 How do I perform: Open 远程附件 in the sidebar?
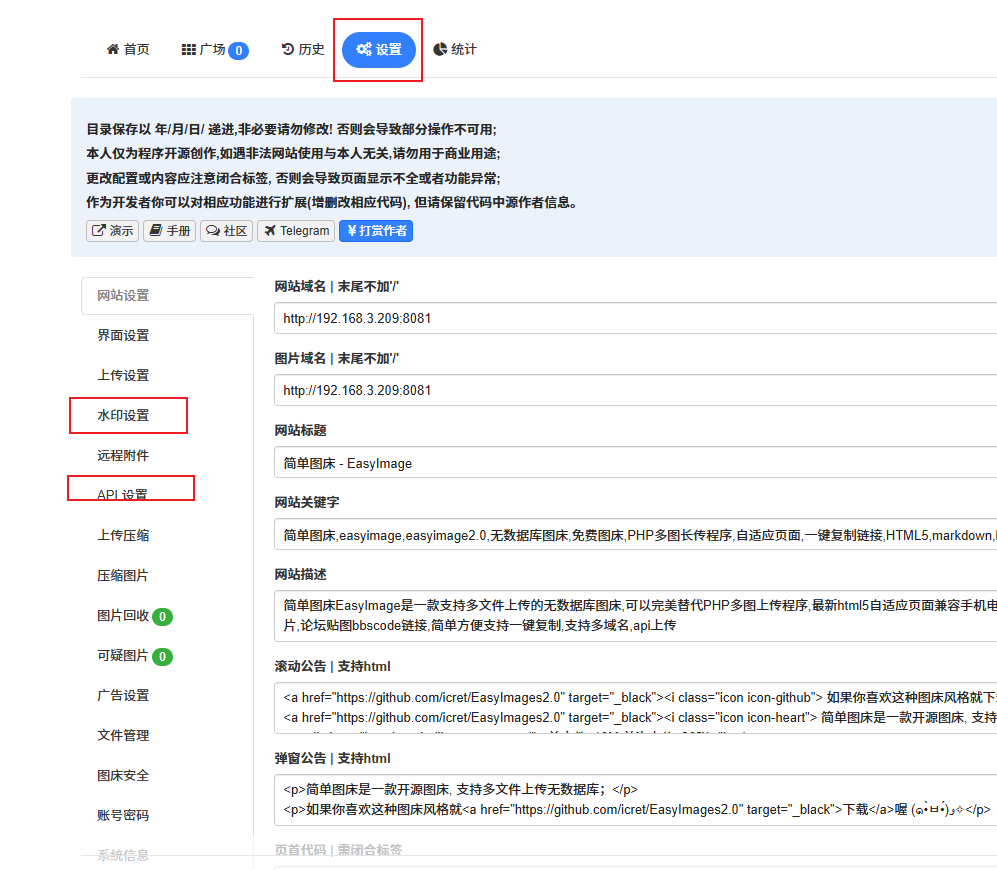(x=123, y=455)
